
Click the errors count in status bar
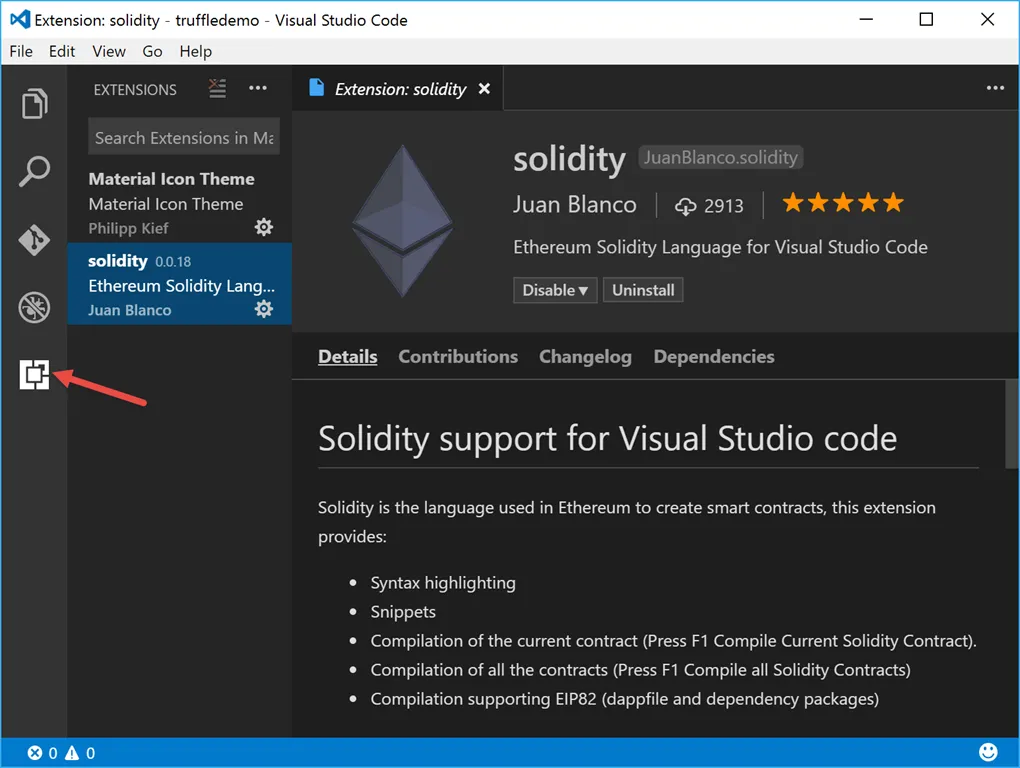click(x=42, y=753)
